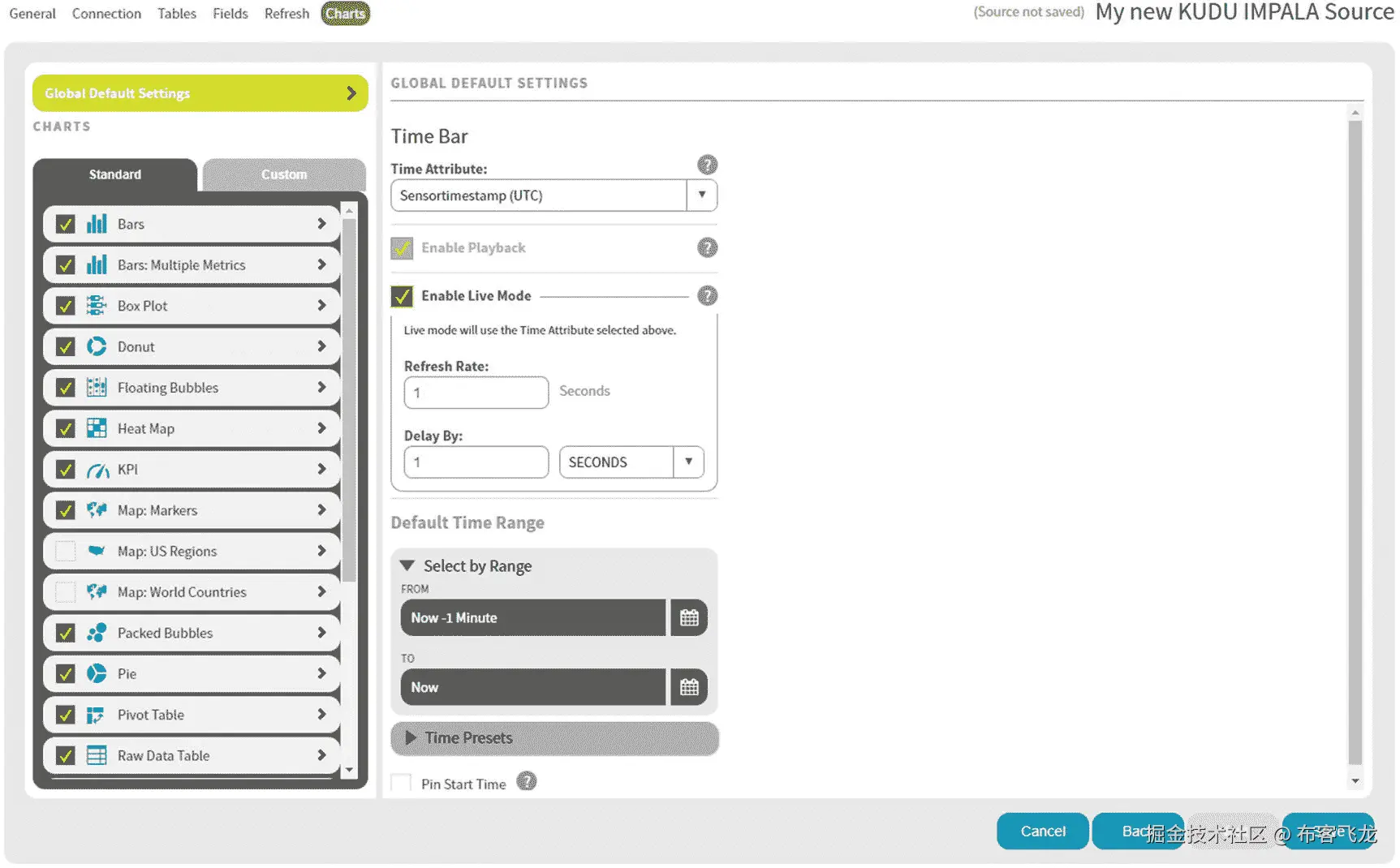Viewport: 1400px width, 868px height.
Task: Open calendar picker for TO date
Action: (689, 687)
